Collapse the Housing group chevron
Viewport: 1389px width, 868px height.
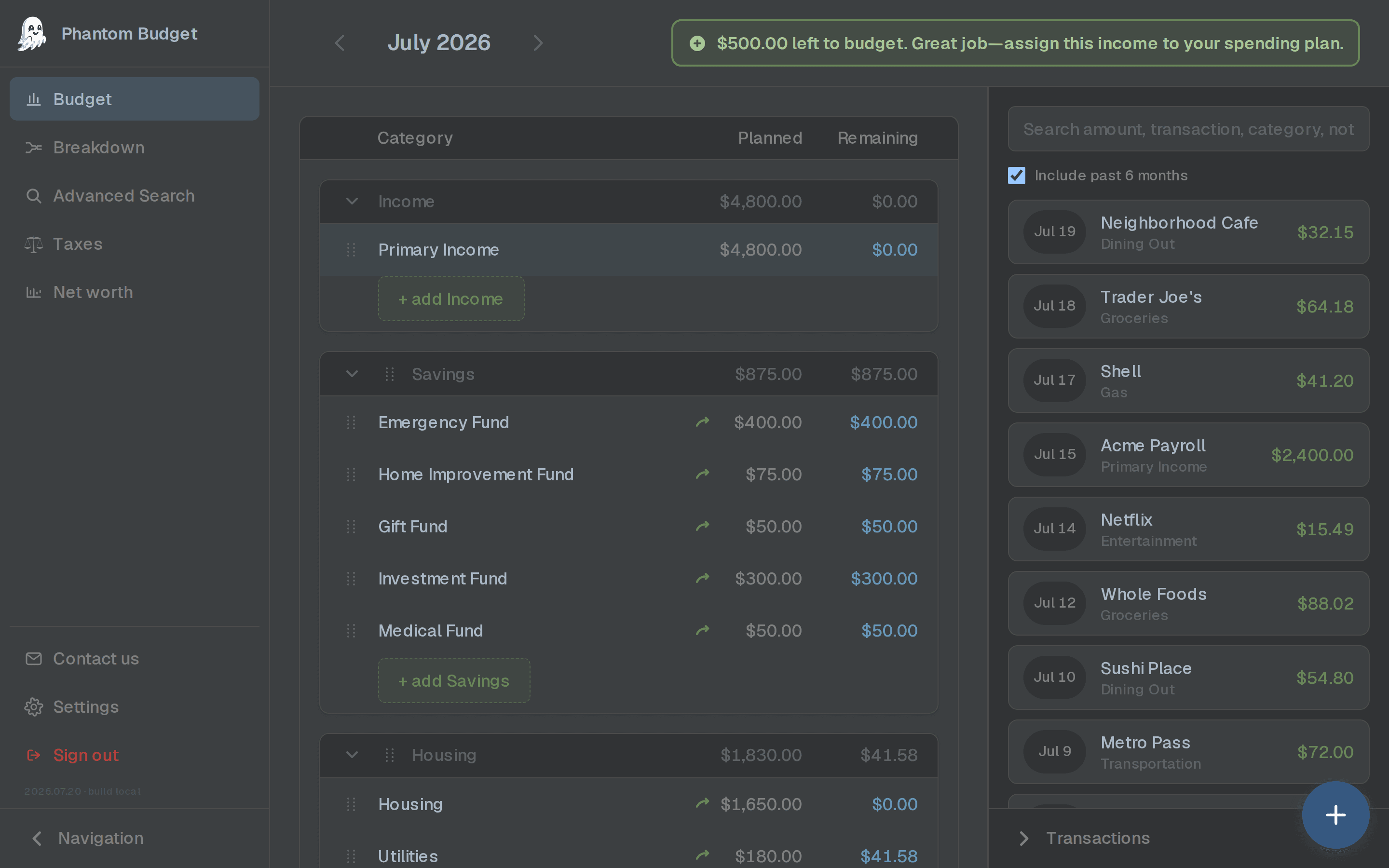coord(352,755)
